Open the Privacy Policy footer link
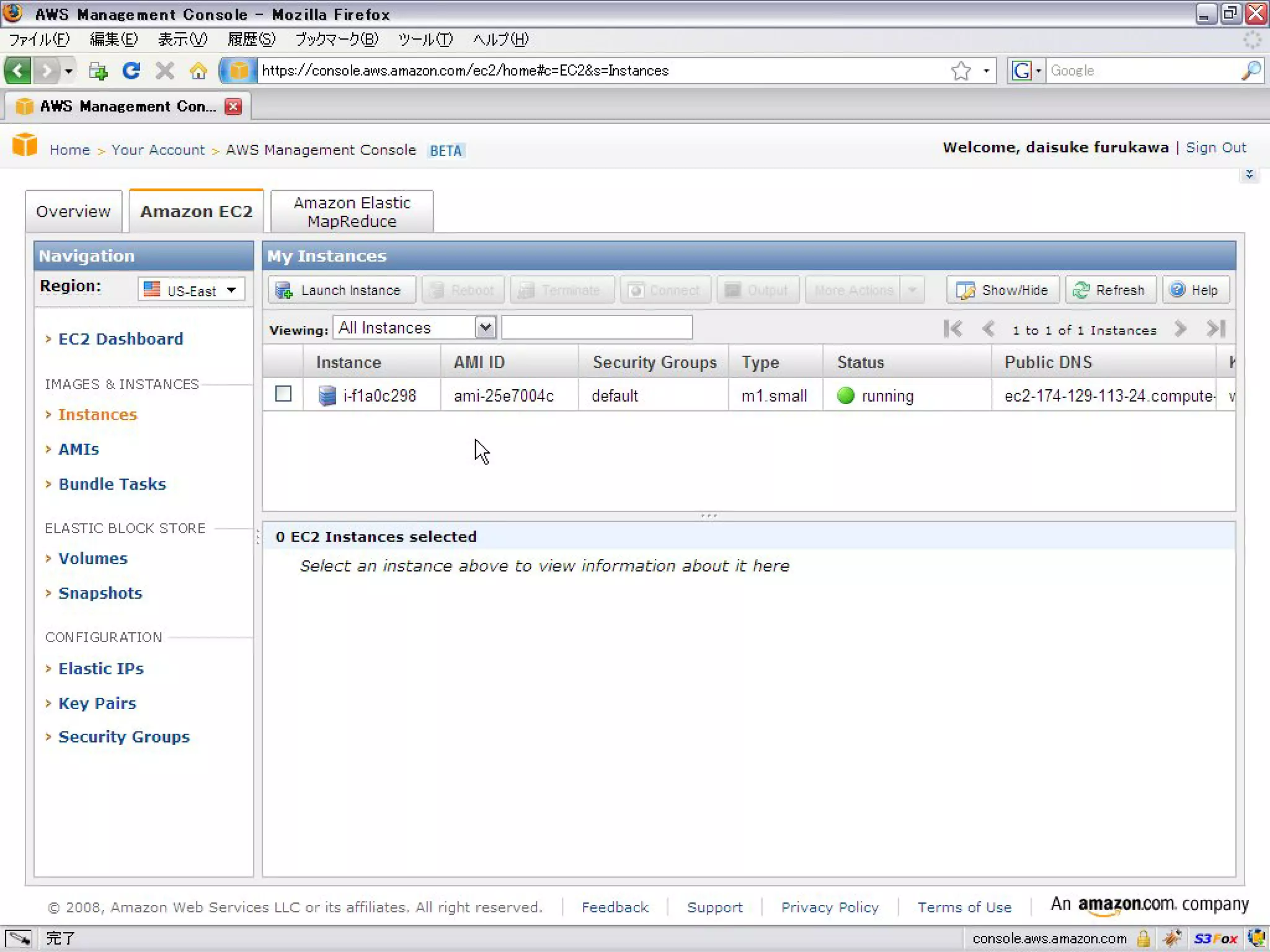 point(830,908)
